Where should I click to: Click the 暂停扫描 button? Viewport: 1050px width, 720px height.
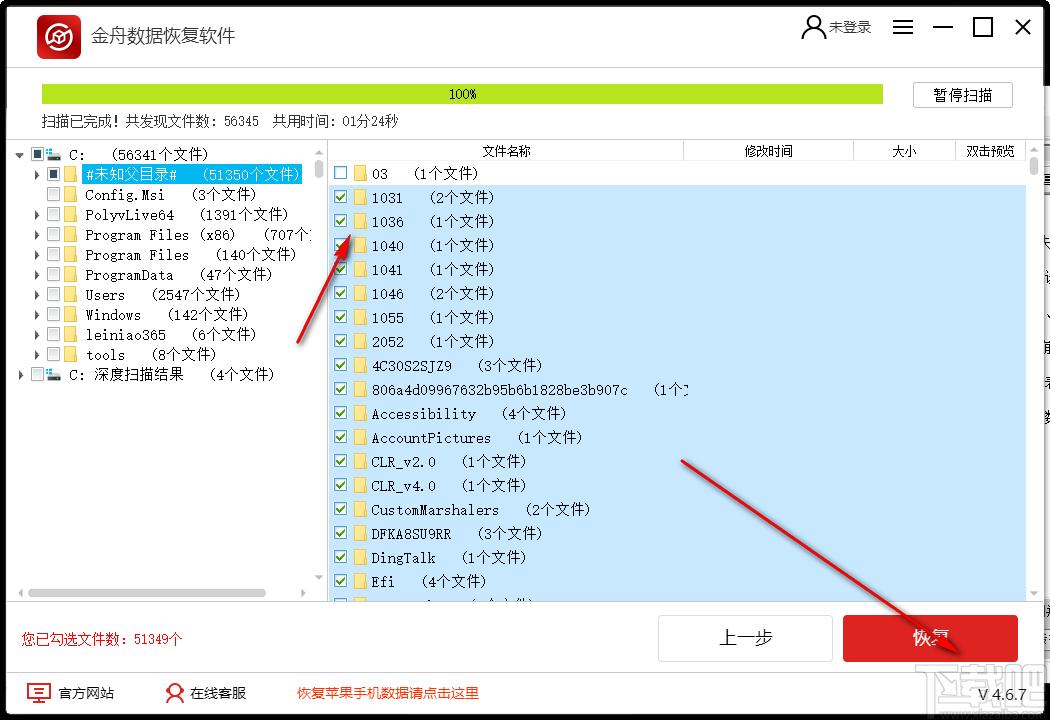click(962, 95)
